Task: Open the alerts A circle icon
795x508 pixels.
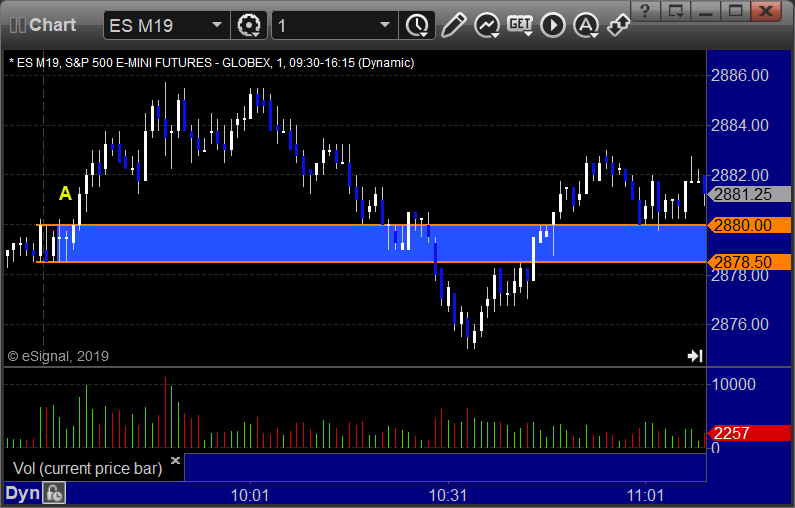Action: (x=586, y=25)
